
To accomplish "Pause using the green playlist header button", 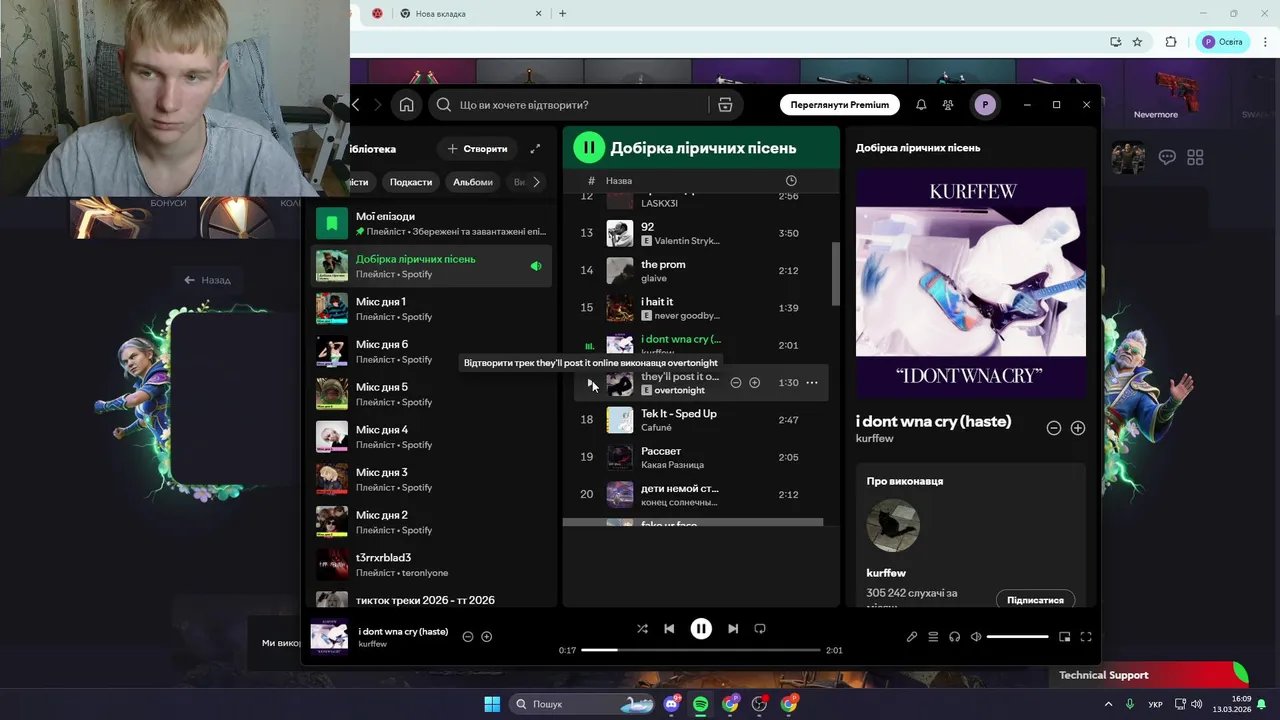I will tap(589, 148).
